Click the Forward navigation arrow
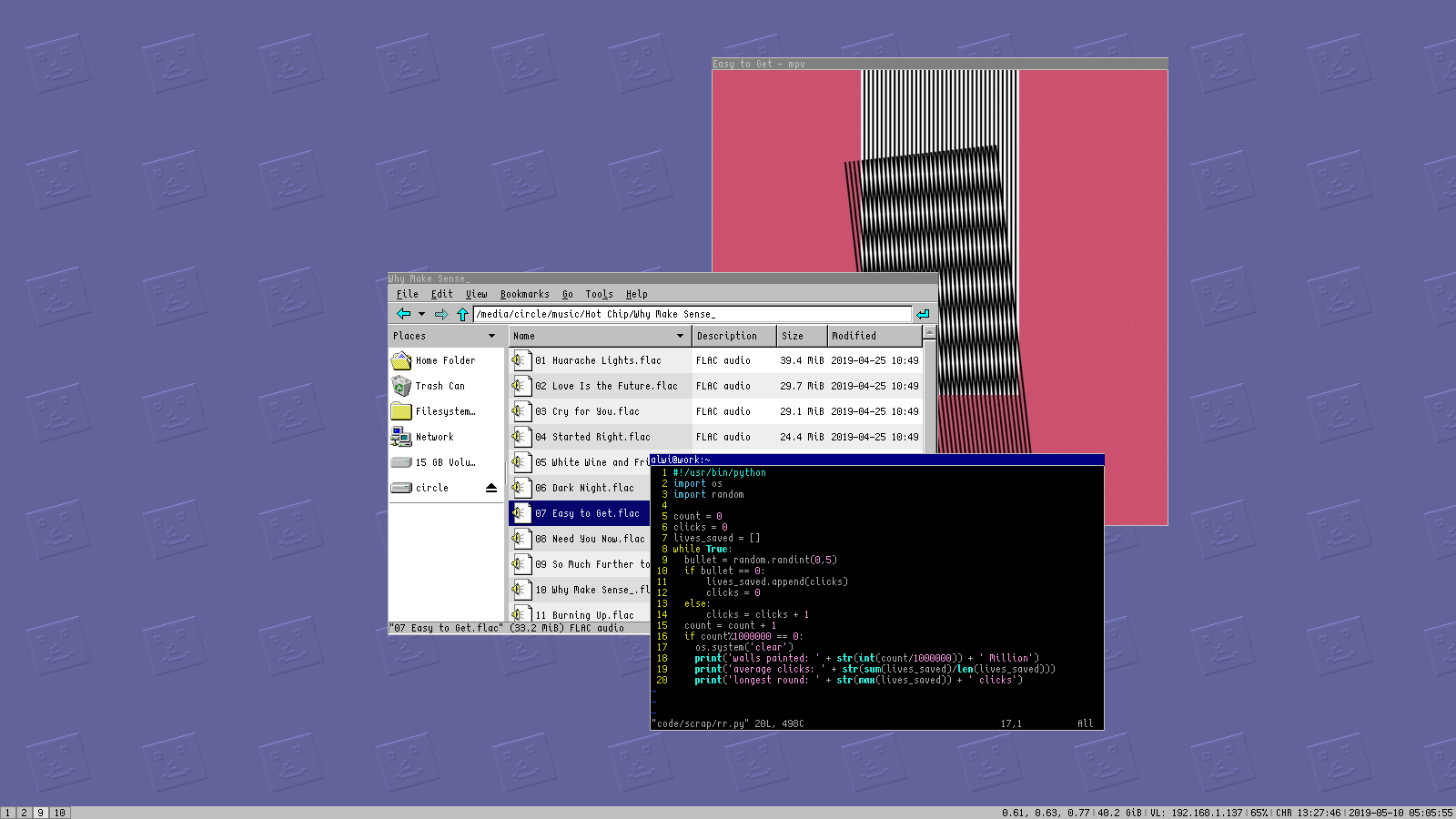Viewport: 1456px width, 819px height. pyautogui.click(x=441, y=314)
